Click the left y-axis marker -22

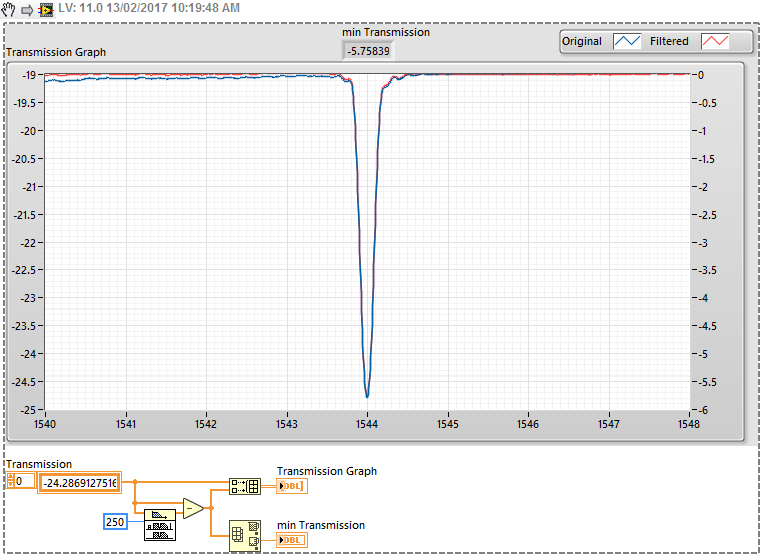pyautogui.click(x=28, y=243)
